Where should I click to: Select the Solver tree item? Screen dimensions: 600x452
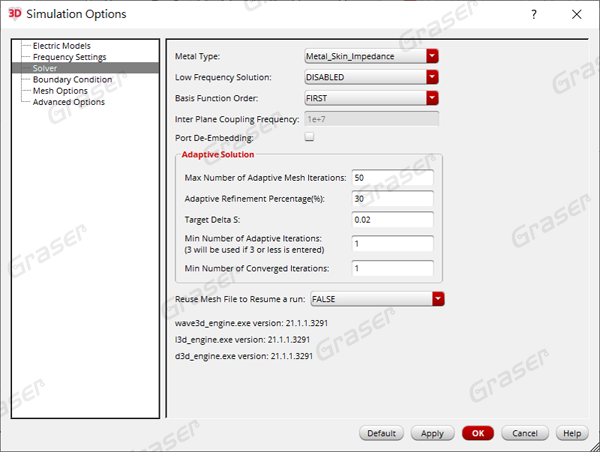[x=86, y=68]
